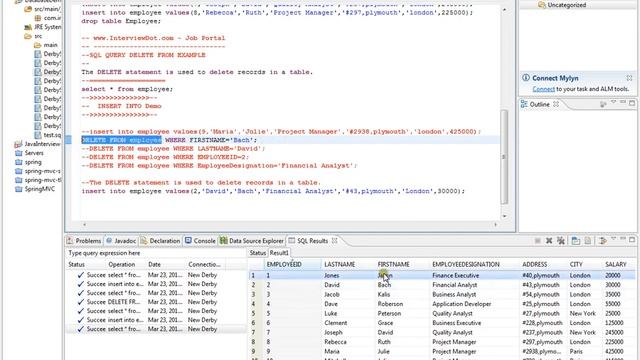Viewport: 640px width, 360px height.
Task: Select result row with LASTNAME Jacob
Action: tap(442, 294)
